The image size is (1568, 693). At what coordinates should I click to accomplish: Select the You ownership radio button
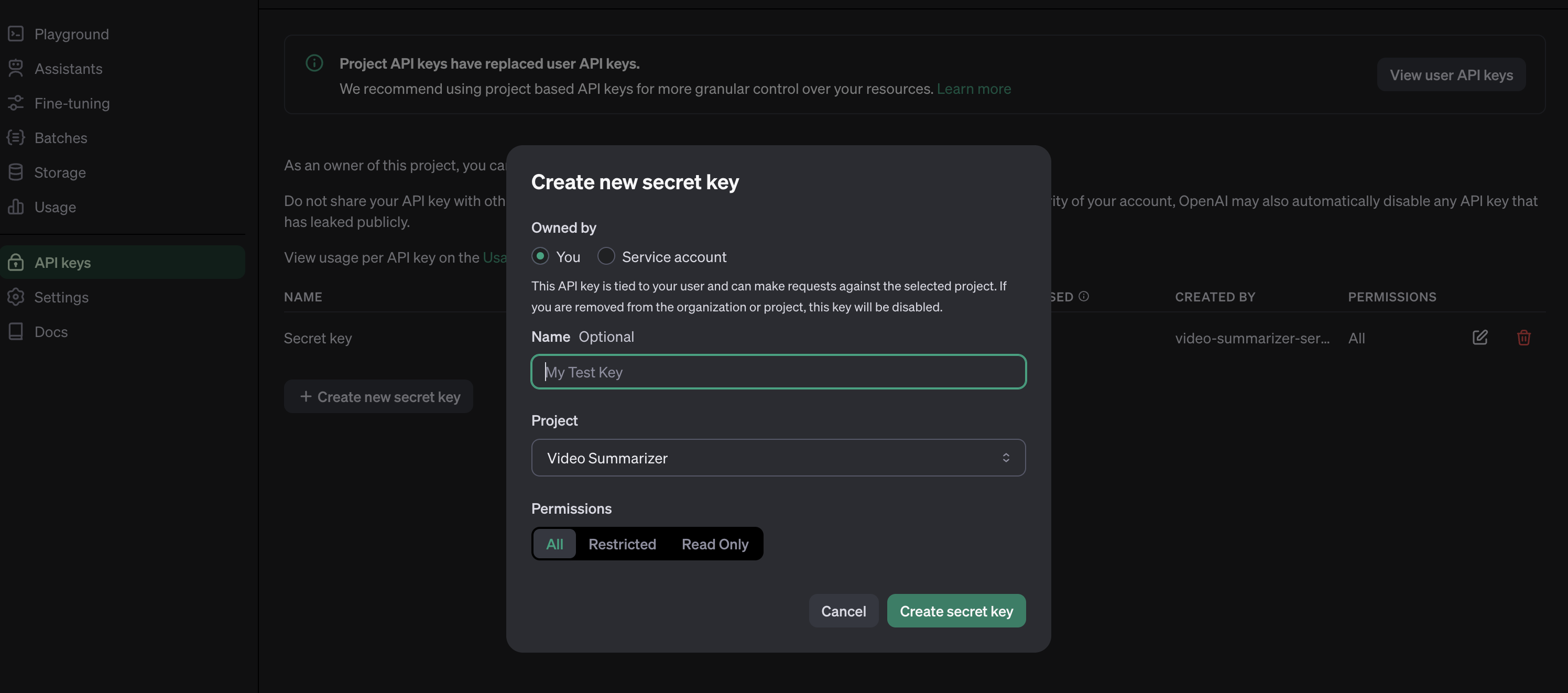540,256
